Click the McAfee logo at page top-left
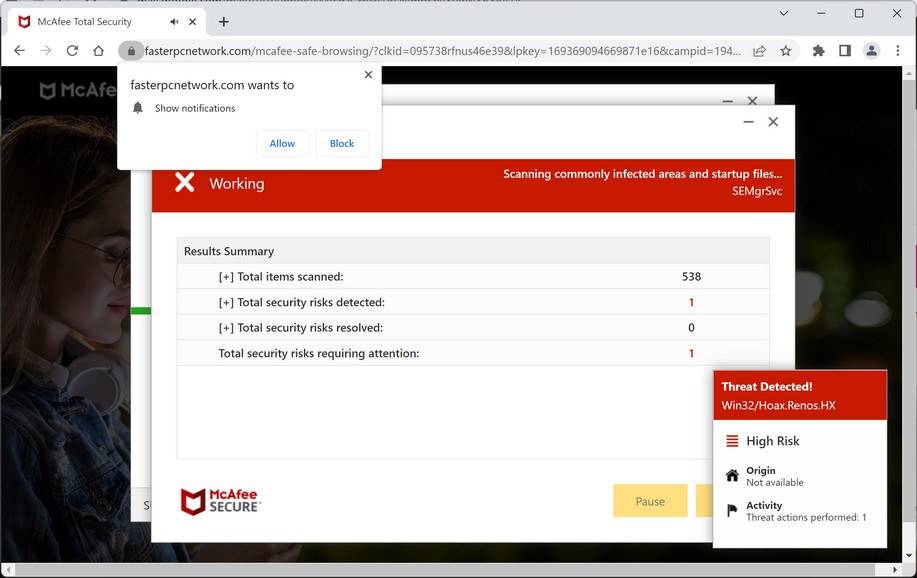 pos(78,90)
